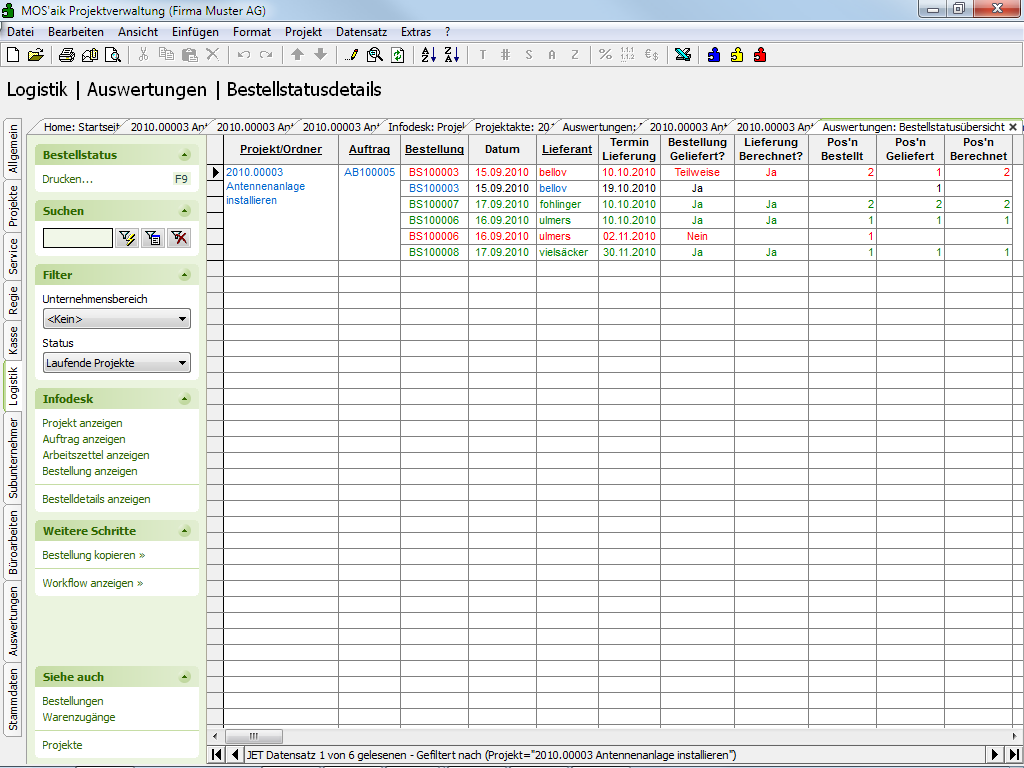
Task: Move to next record with down arrow
Action: coord(321,56)
